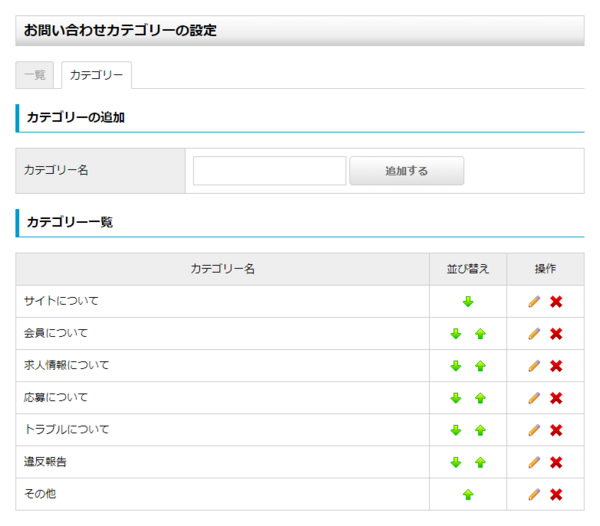Click the カテゴリー一覧 section heading
This screenshot has height=526, width=600.
(70, 222)
